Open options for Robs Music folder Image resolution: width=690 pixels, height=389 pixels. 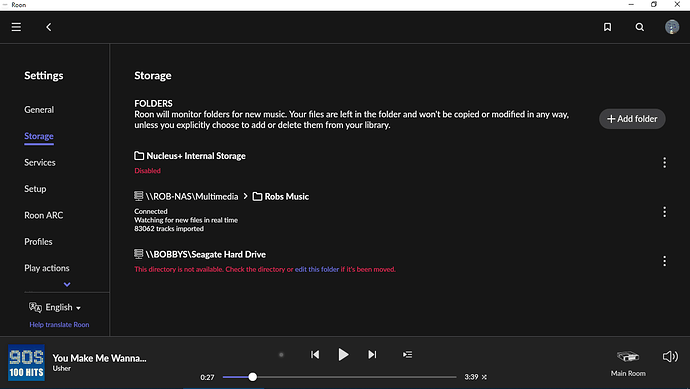[x=664, y=212]
